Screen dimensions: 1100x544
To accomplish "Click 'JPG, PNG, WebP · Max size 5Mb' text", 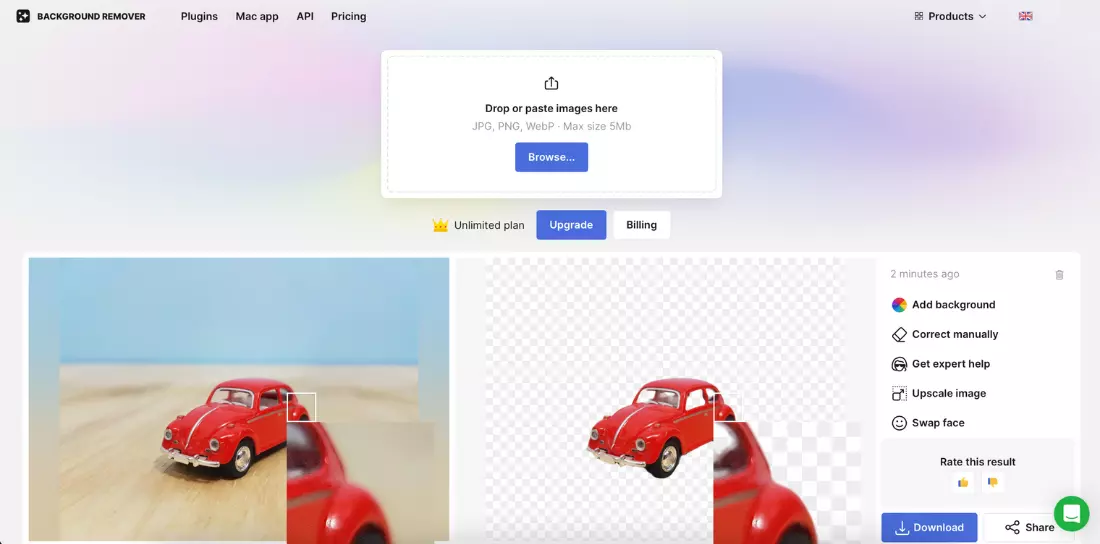I will [x=551, y=126].
